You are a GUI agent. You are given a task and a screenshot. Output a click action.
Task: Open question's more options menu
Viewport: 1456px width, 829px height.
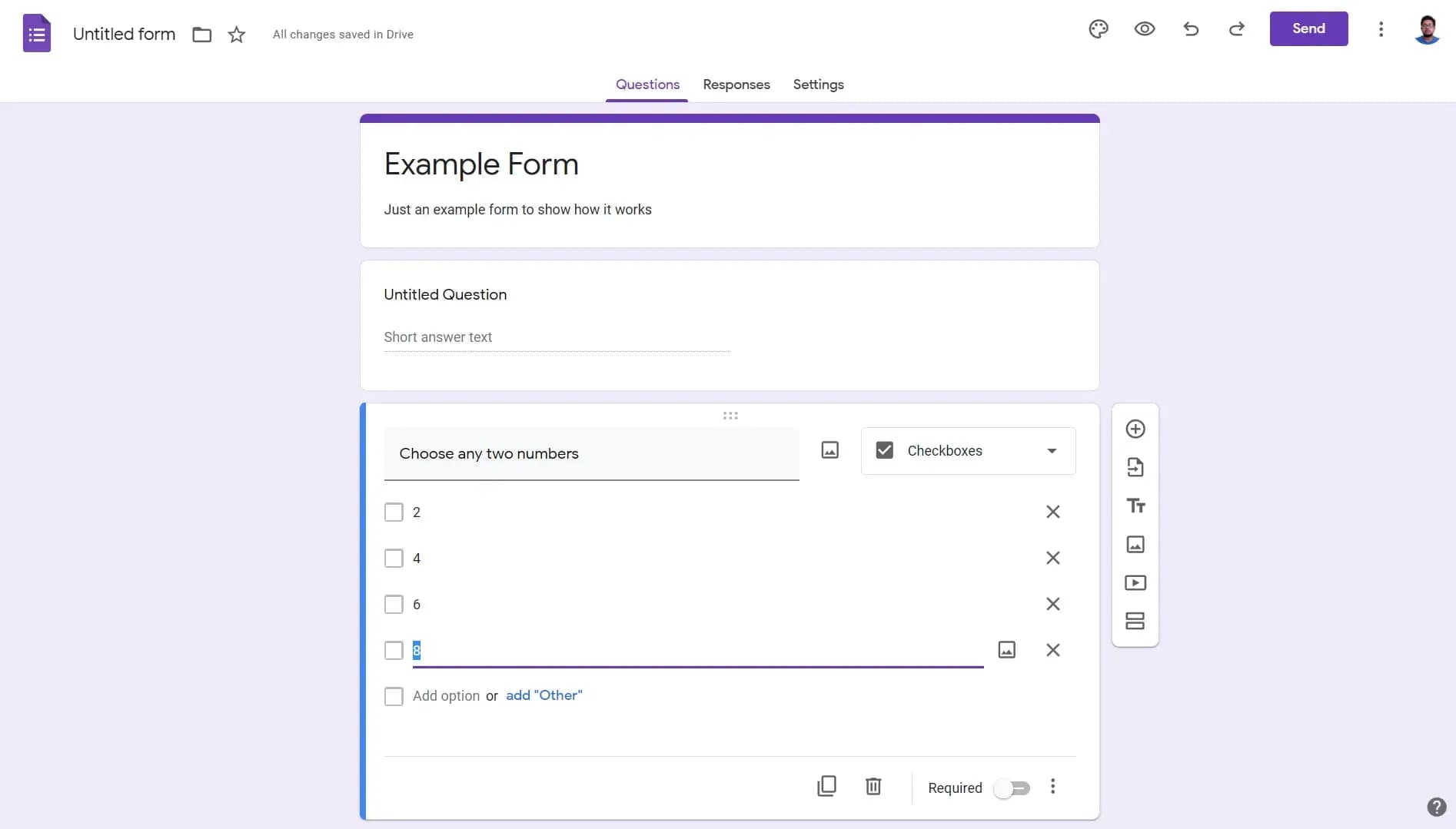(x=1052, y=786)
